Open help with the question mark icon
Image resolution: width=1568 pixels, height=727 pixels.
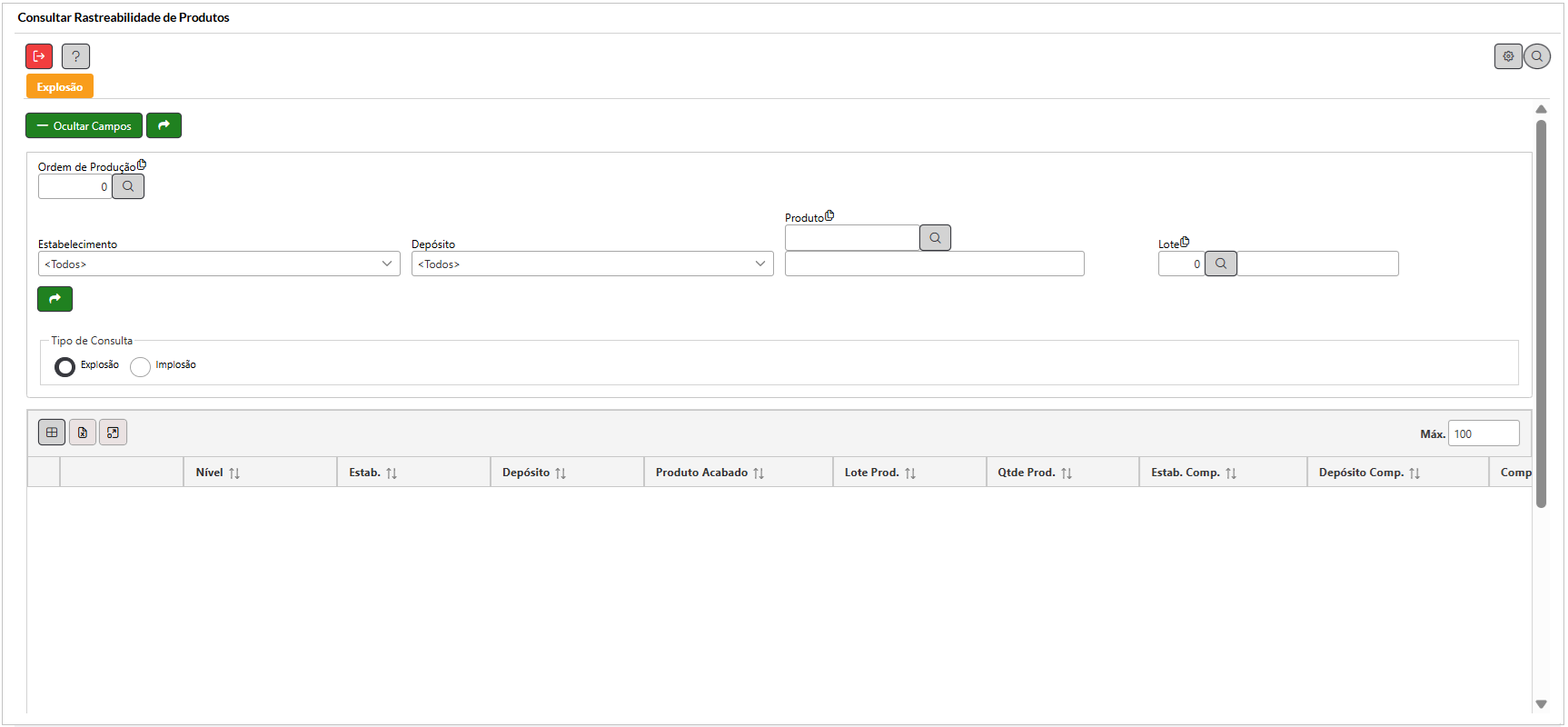(x=75, y=56)
